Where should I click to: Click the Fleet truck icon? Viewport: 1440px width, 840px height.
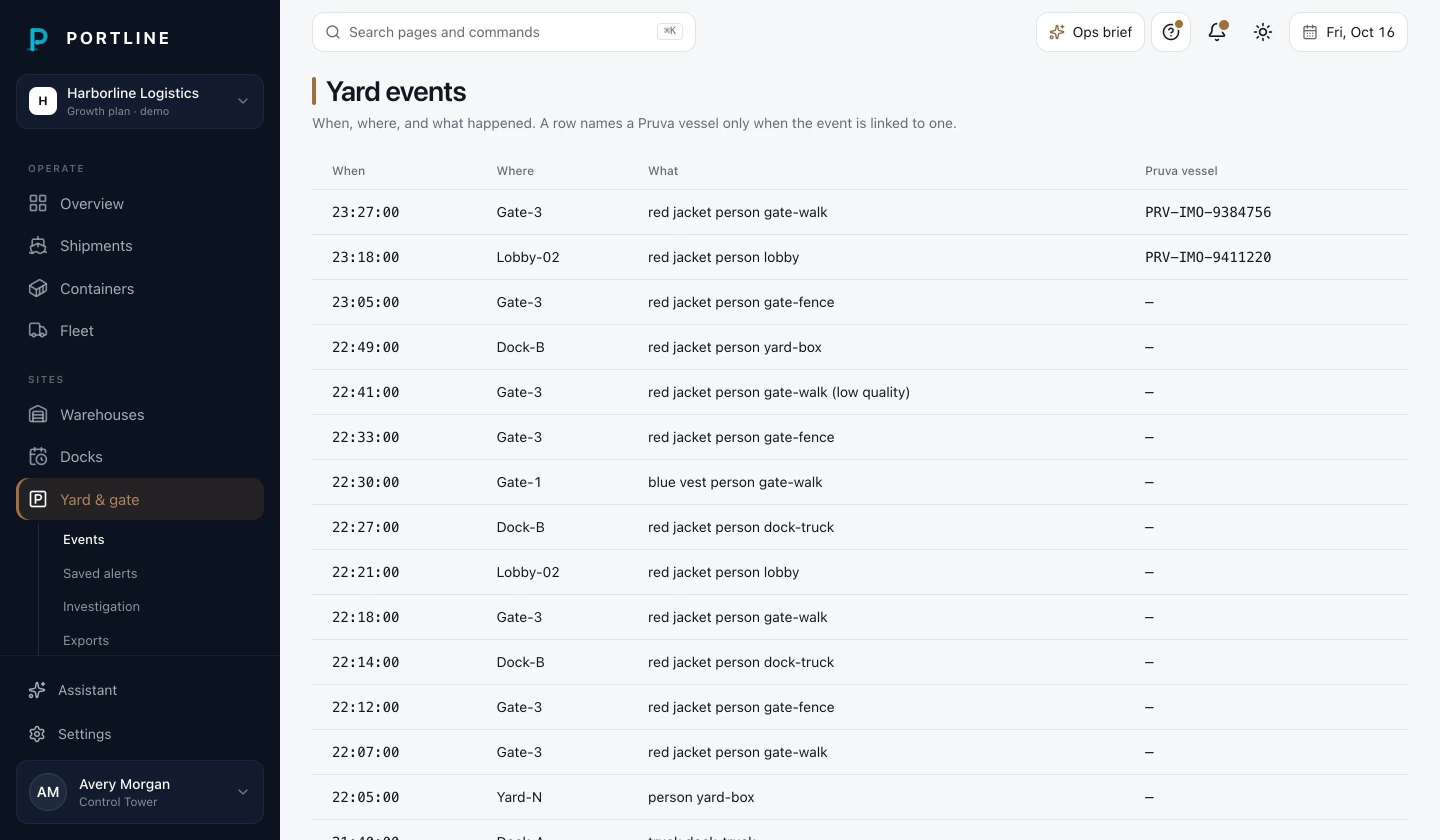point(37,330)
